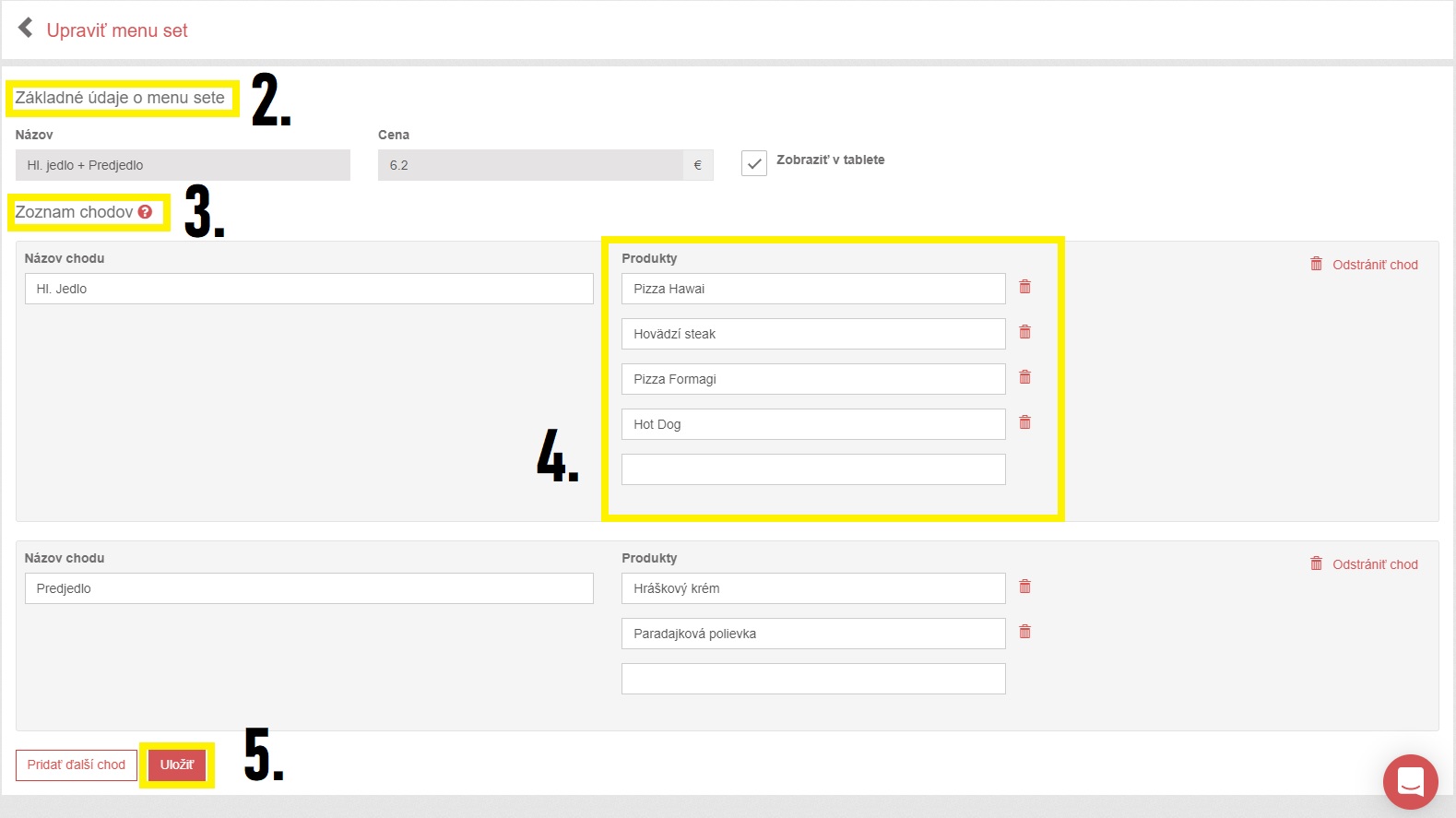Focus the Názov field containing Hl. jedlo + Predjedlo
The image size is (1456, 818).
183,165
